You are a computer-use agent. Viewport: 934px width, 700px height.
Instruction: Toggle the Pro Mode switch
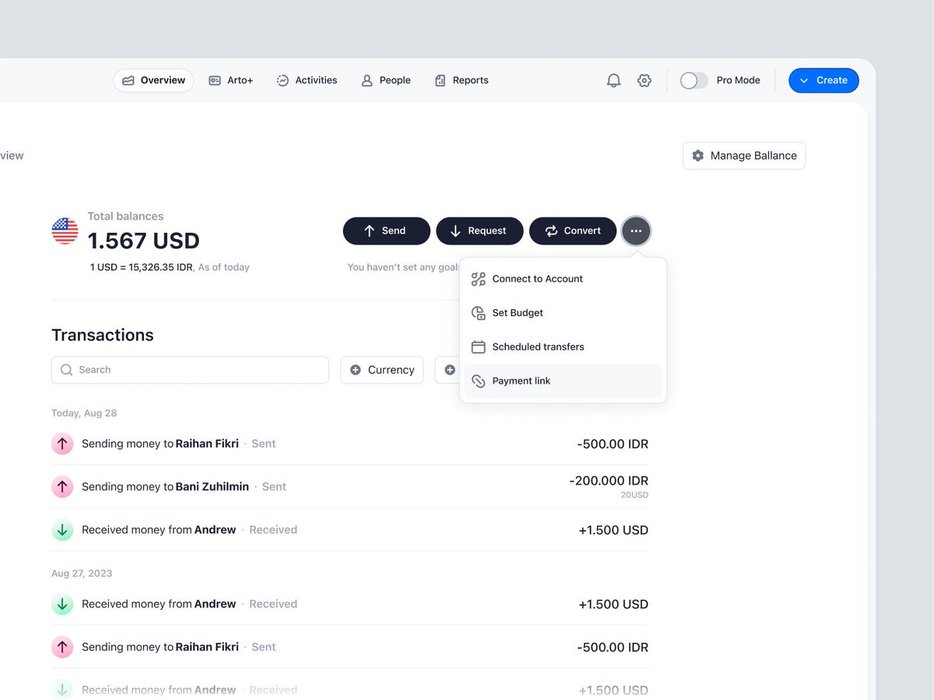pyautogui.click(x=693, y=81)
